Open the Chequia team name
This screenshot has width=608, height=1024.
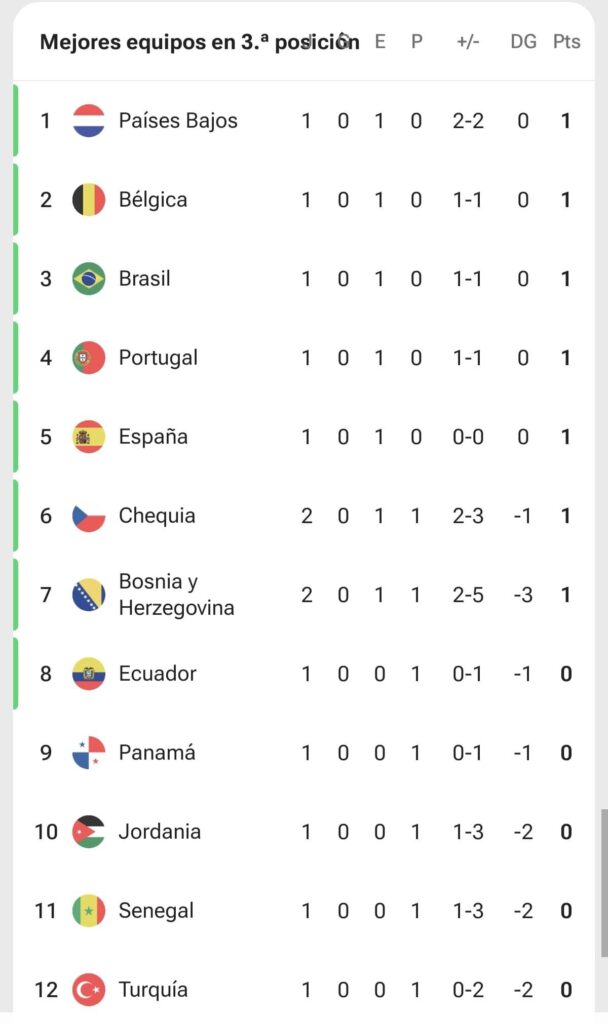[x=157, y=516]
